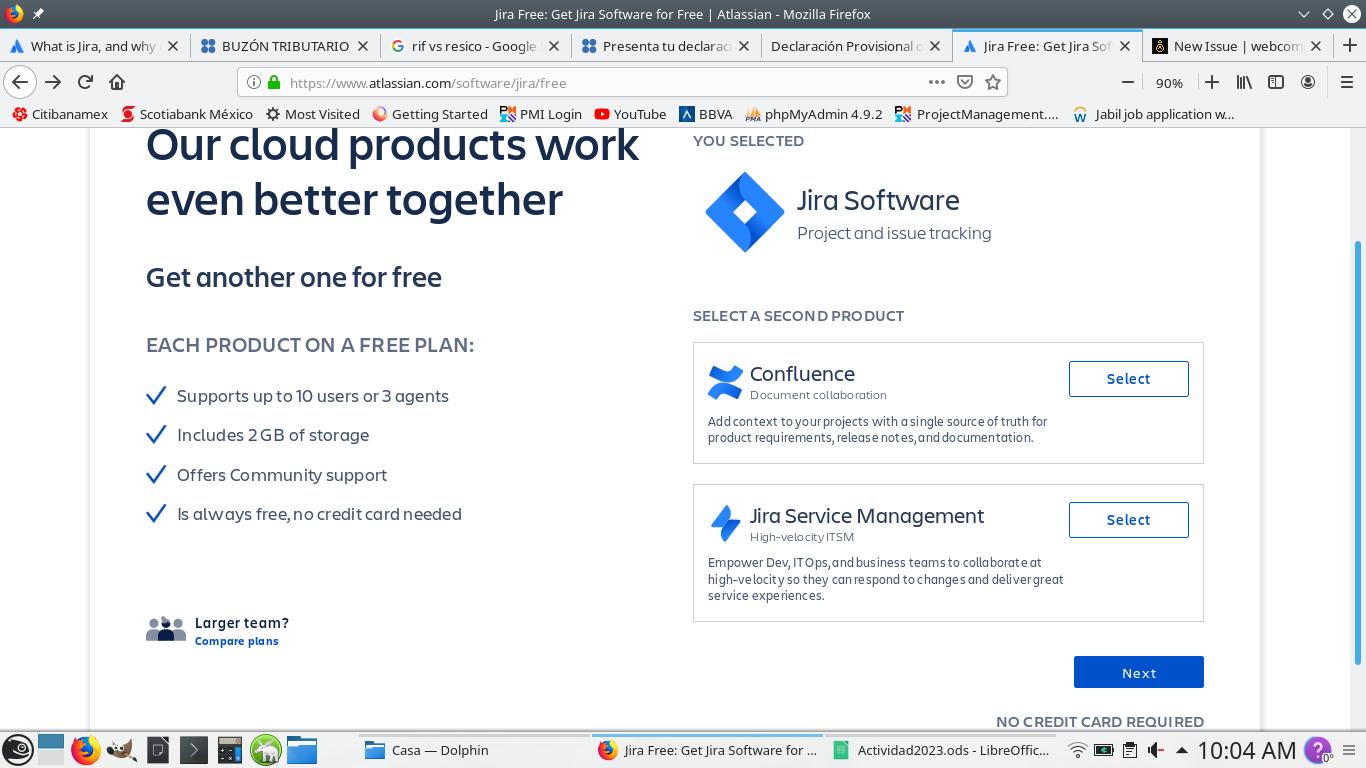Open the phpMyAdmin 4.9.2 bookmark
Viewport: 1366px width, 768px height.
[813, 114]
